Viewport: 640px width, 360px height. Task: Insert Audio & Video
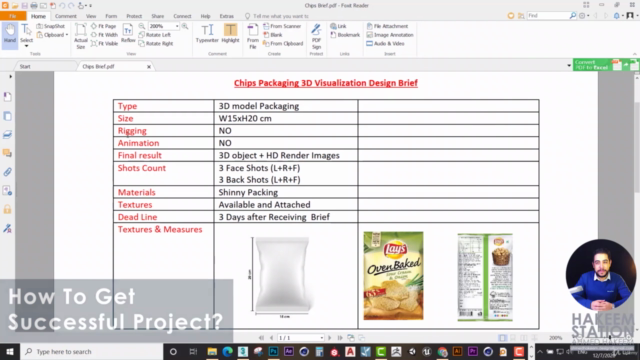pos(385,43)
